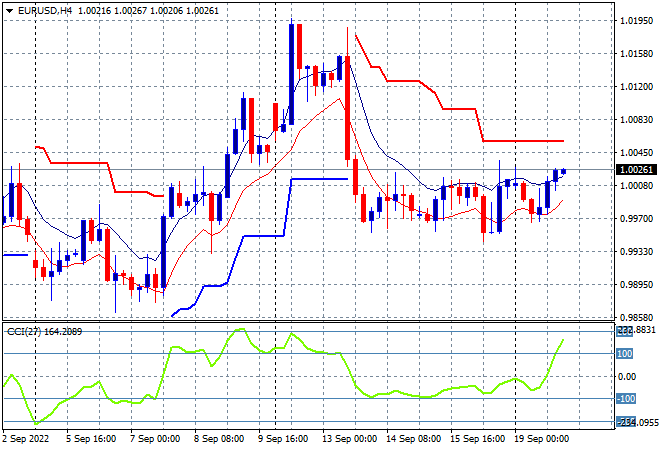Image resolution: width=660 pixels, height=450 pixels.
Task: Click the 1.01580 price scale label
Action: click(x=636, y=54)
